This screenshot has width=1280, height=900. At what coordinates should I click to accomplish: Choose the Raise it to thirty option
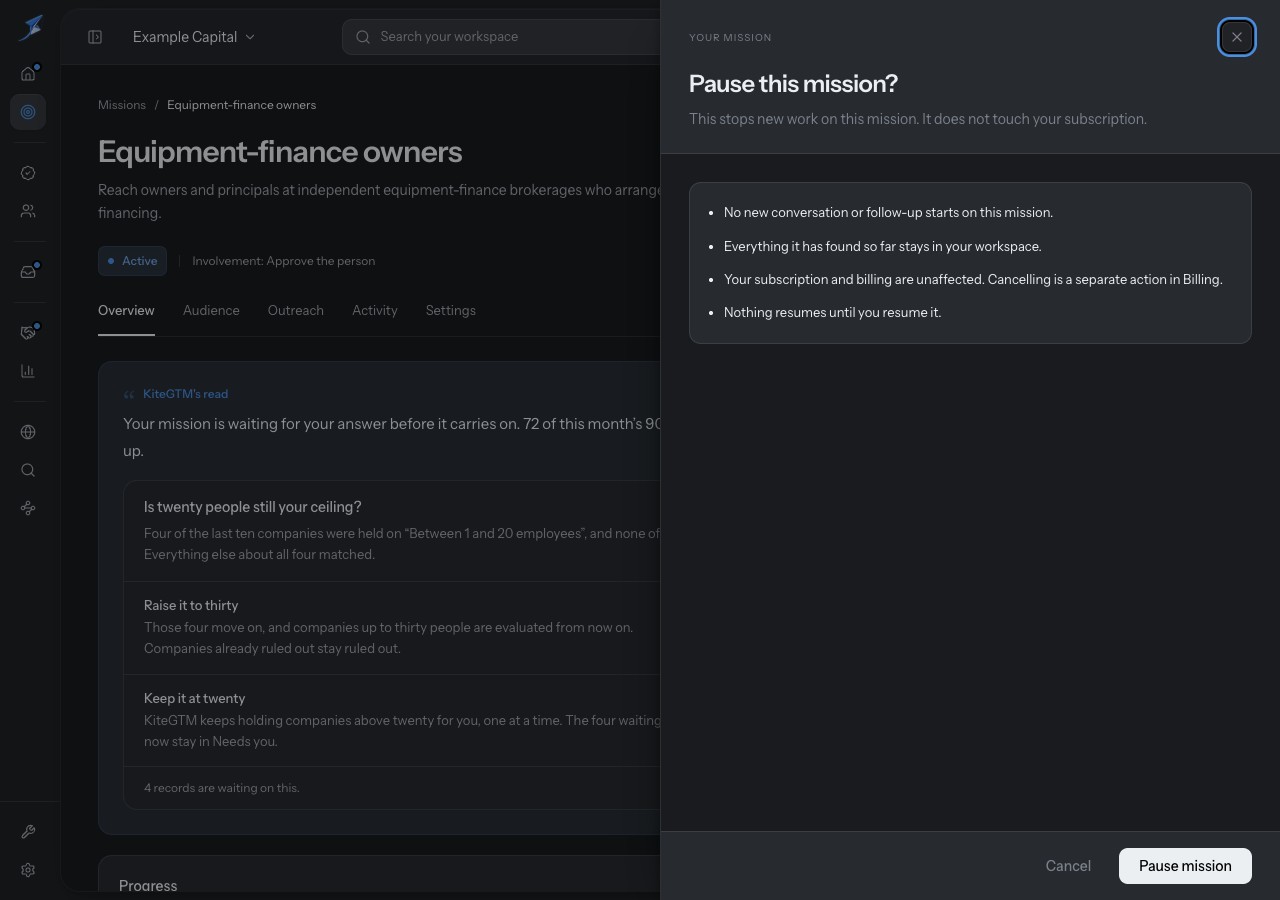[392, 627]
